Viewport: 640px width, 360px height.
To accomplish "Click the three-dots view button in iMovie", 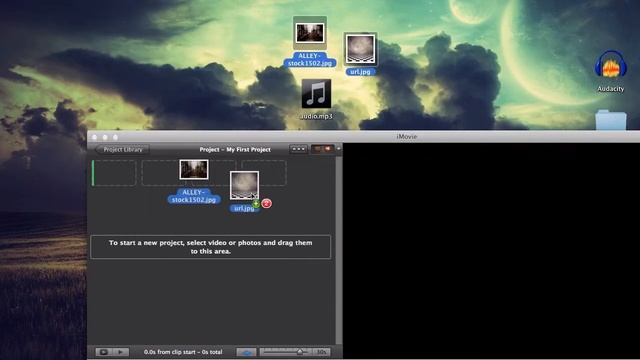I will (298, 149).
